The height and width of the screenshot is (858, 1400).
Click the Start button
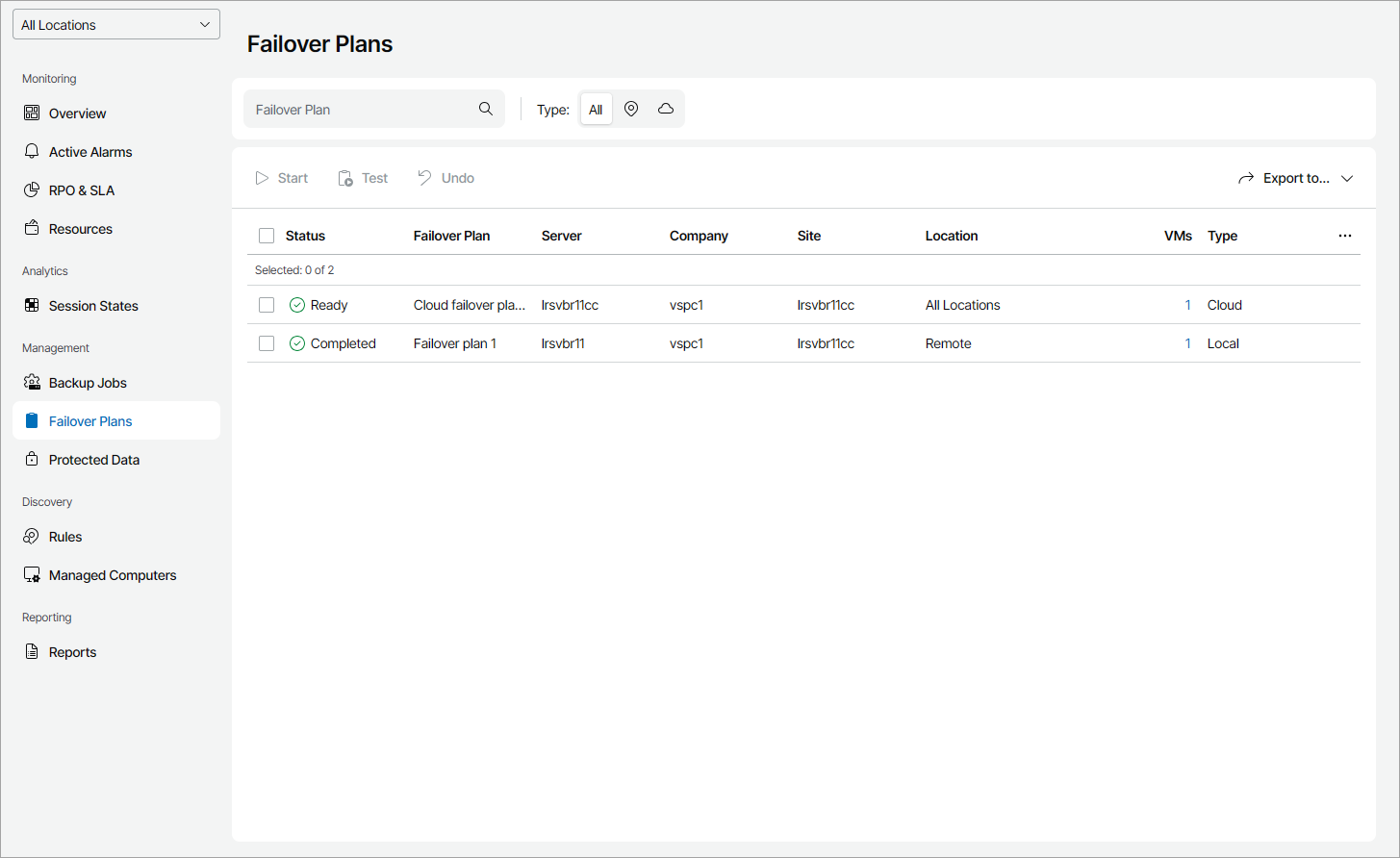pyautogui.click(x=282, y=178)
